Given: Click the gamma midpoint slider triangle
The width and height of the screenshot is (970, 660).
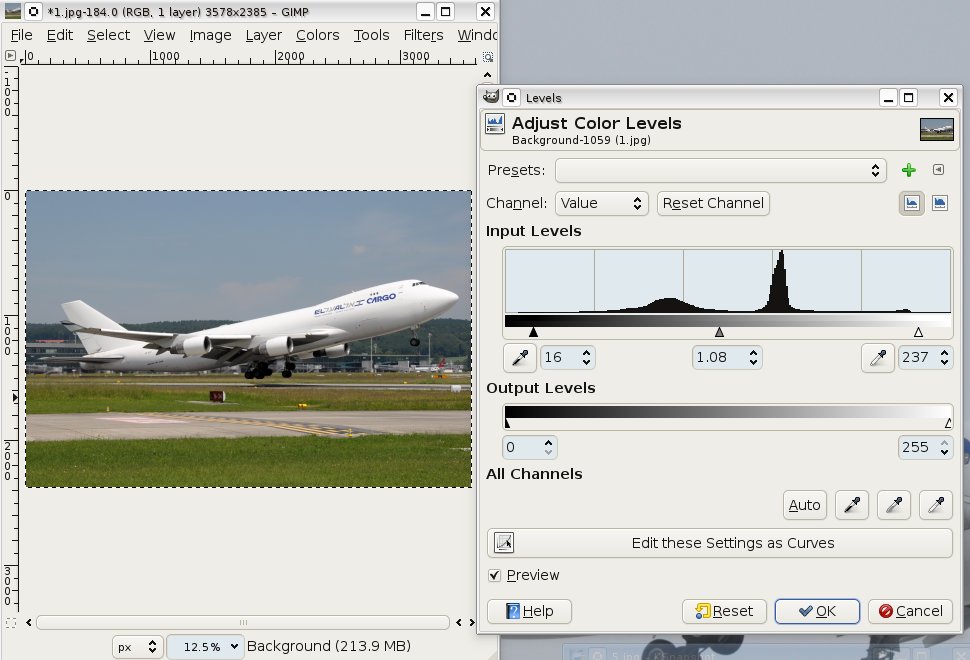Looking at the screenshot, I should click(x=719, y=332).
